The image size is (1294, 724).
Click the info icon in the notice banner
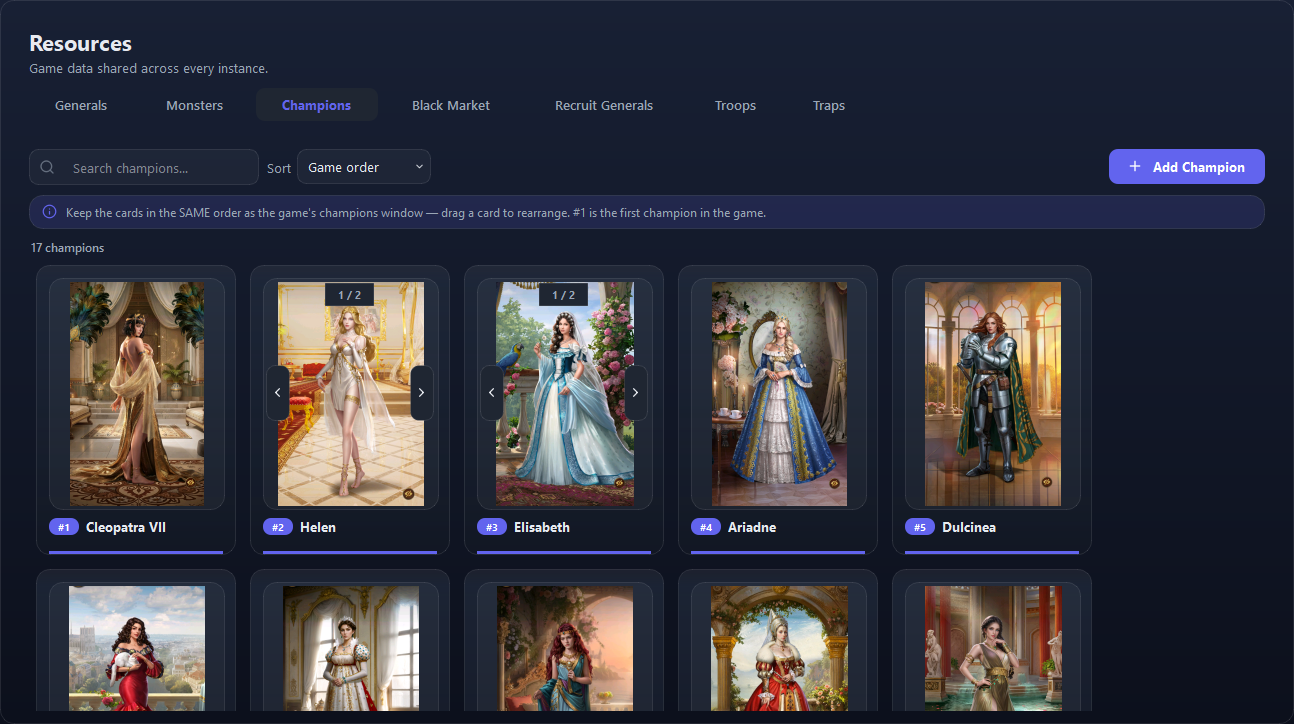tap(49, 212)
